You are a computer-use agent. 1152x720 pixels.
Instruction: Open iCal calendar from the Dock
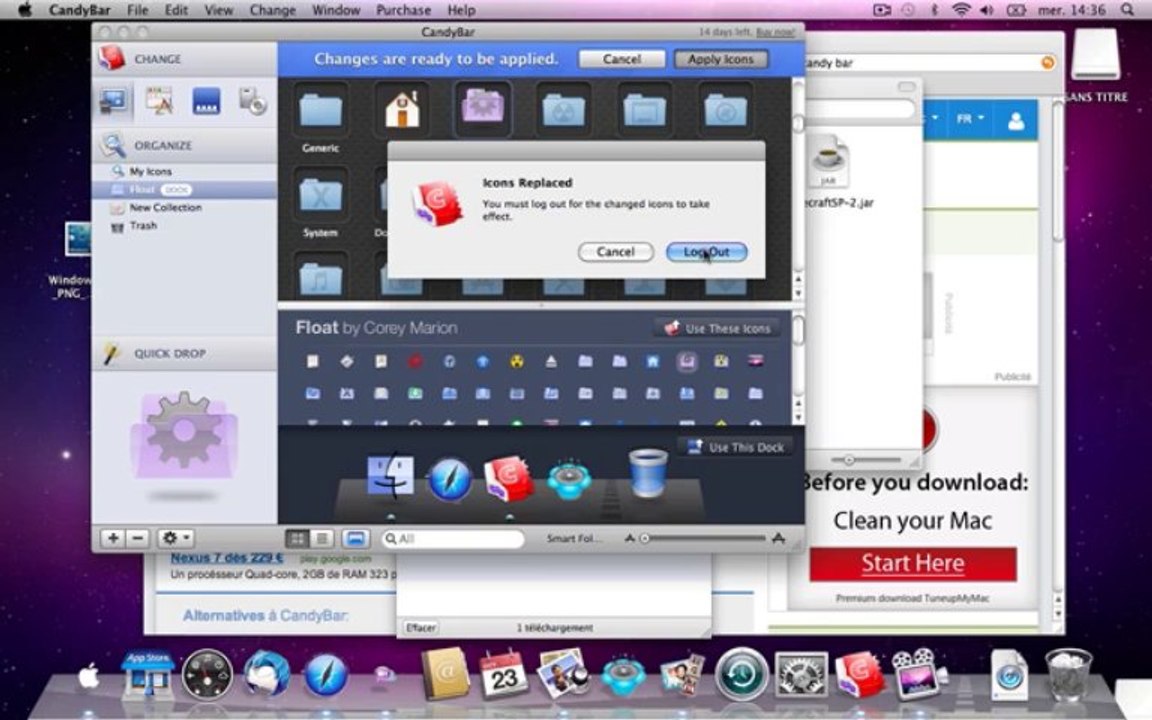coord(503,675)
